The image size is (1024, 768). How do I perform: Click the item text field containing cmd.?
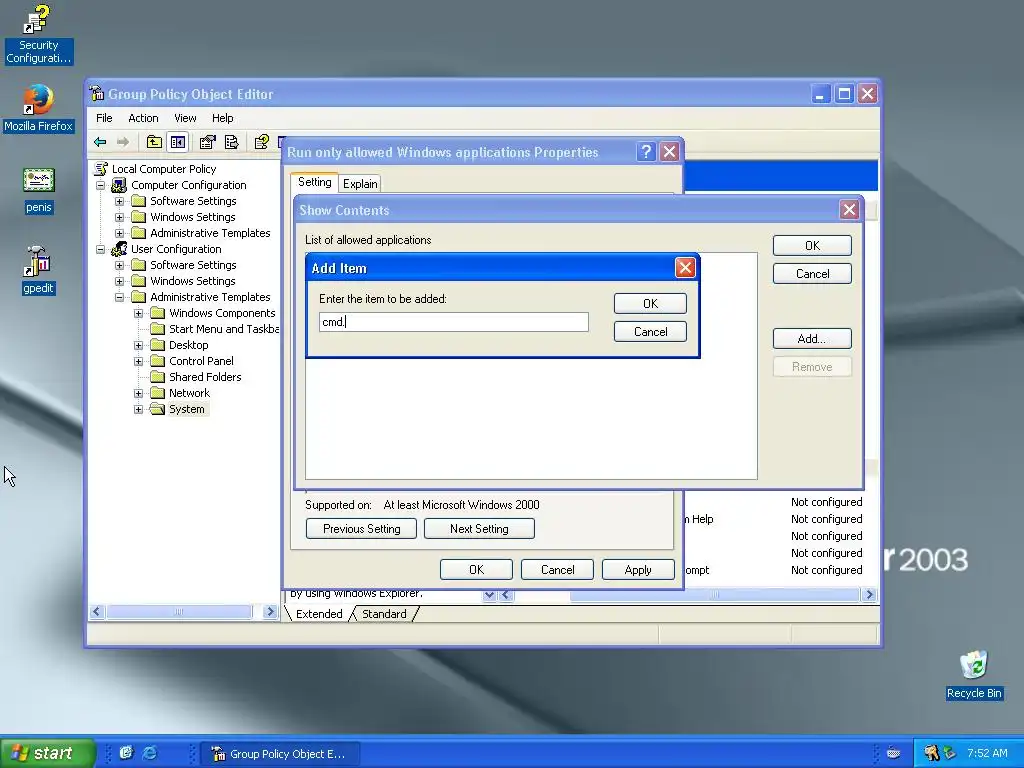click(454, 322)
